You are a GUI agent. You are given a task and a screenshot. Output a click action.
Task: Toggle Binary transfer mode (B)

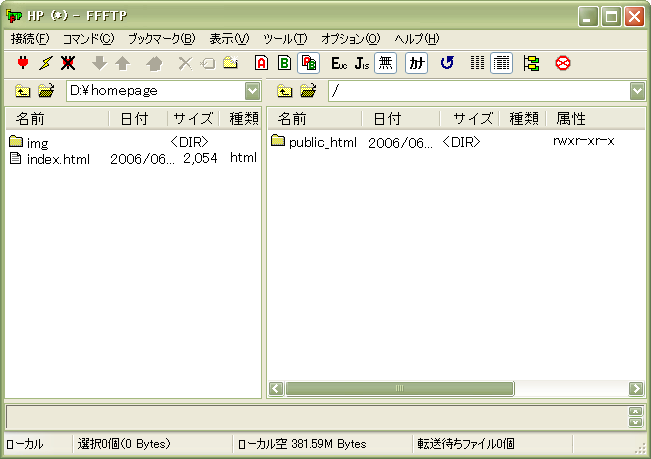click(285, 63)
